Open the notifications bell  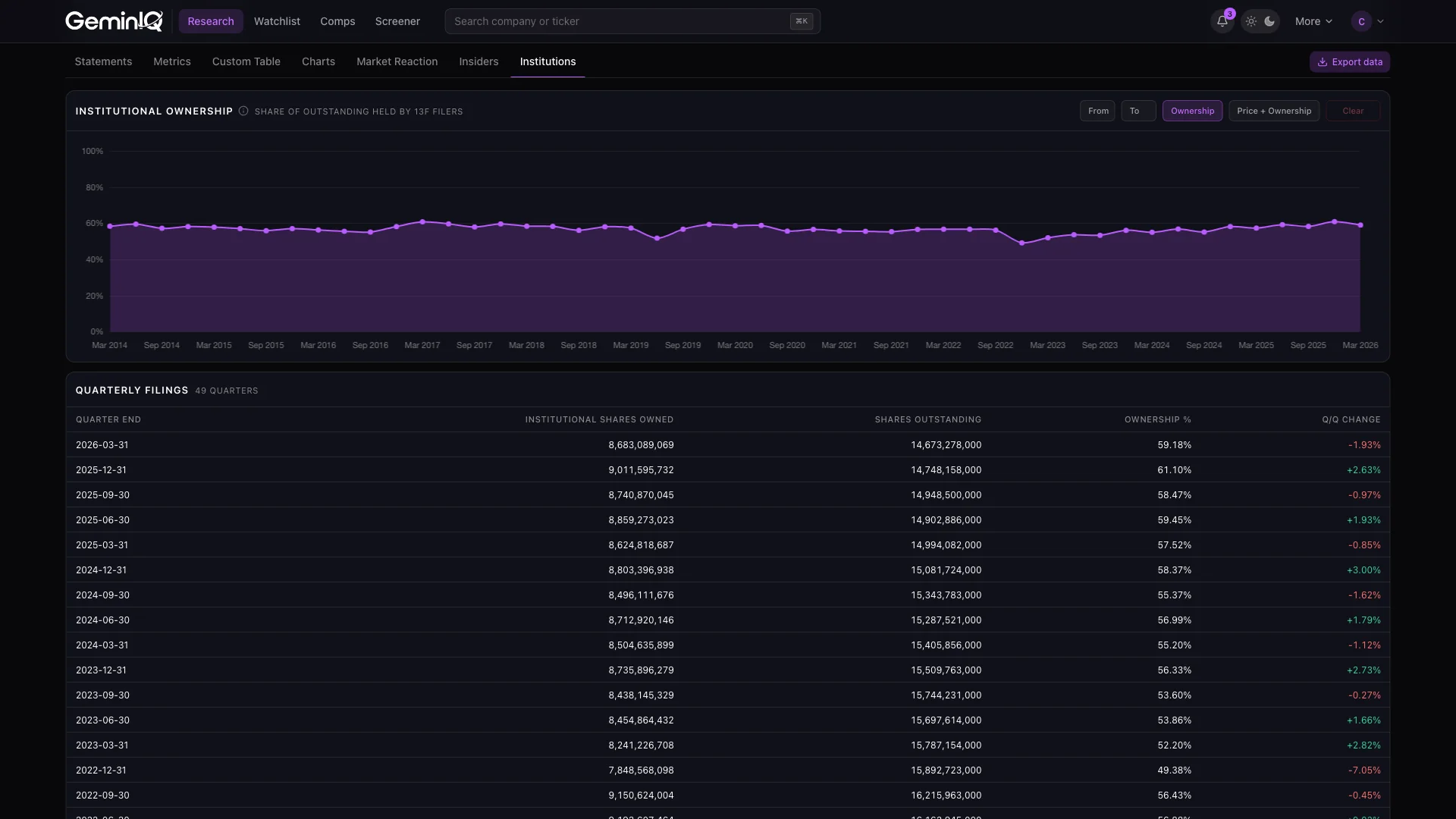coord(1222,21)
